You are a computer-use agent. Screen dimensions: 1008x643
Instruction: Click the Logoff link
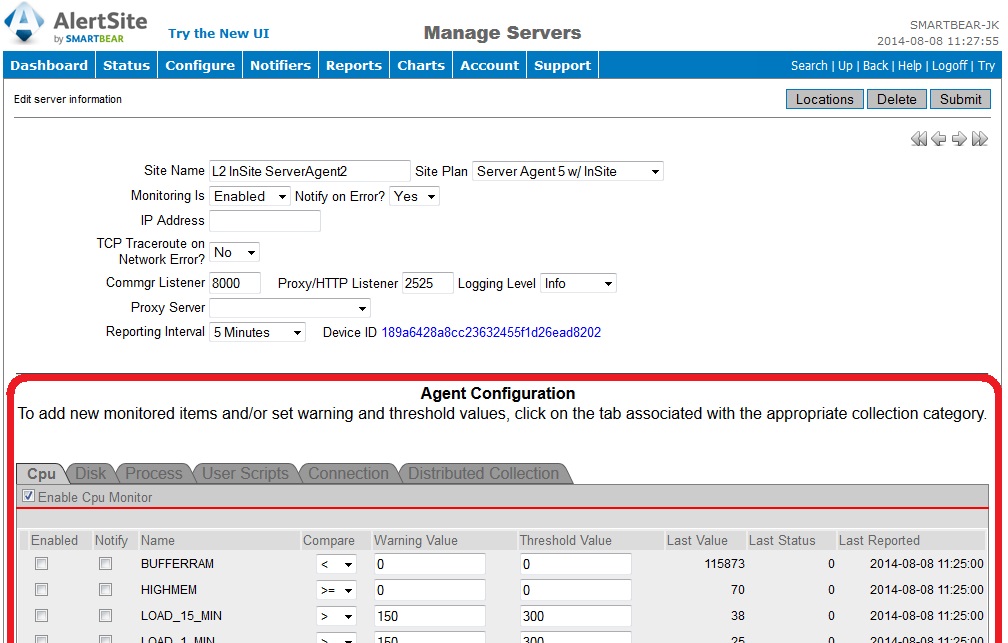coord(950,66)
